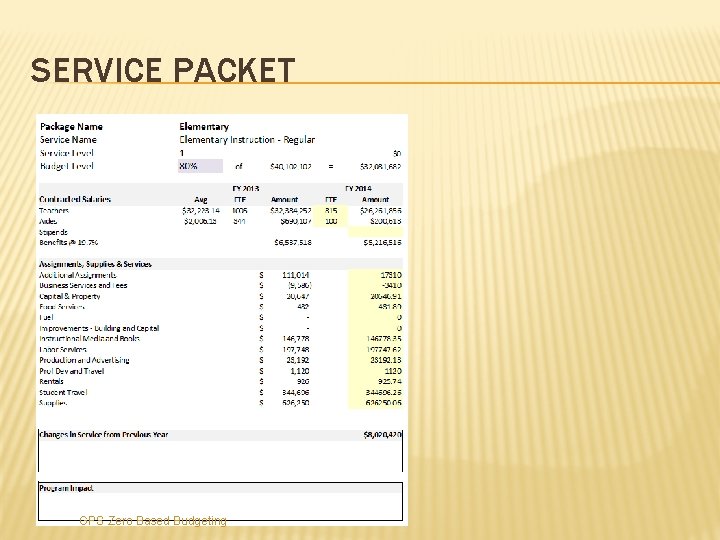Click the Budget Level label

click(67, 166)
